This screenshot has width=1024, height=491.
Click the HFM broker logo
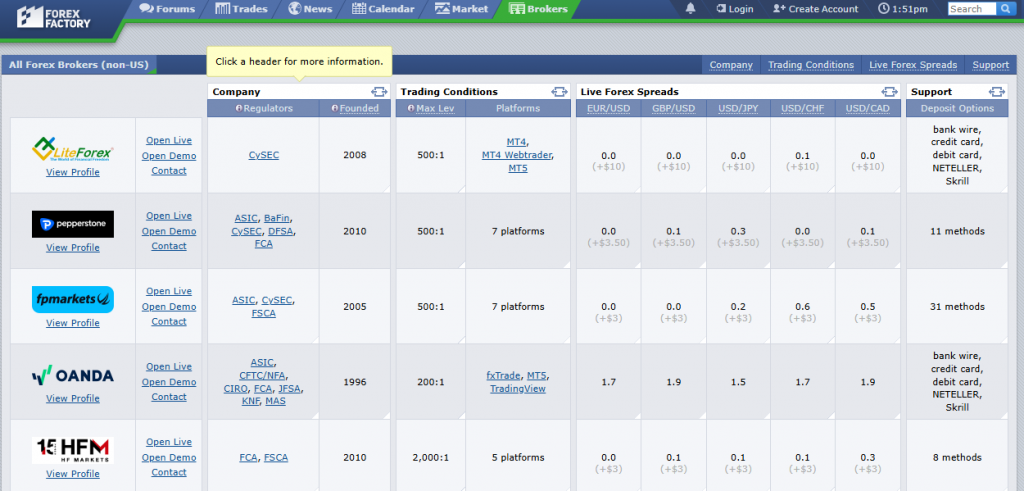[x=72, y=450]
